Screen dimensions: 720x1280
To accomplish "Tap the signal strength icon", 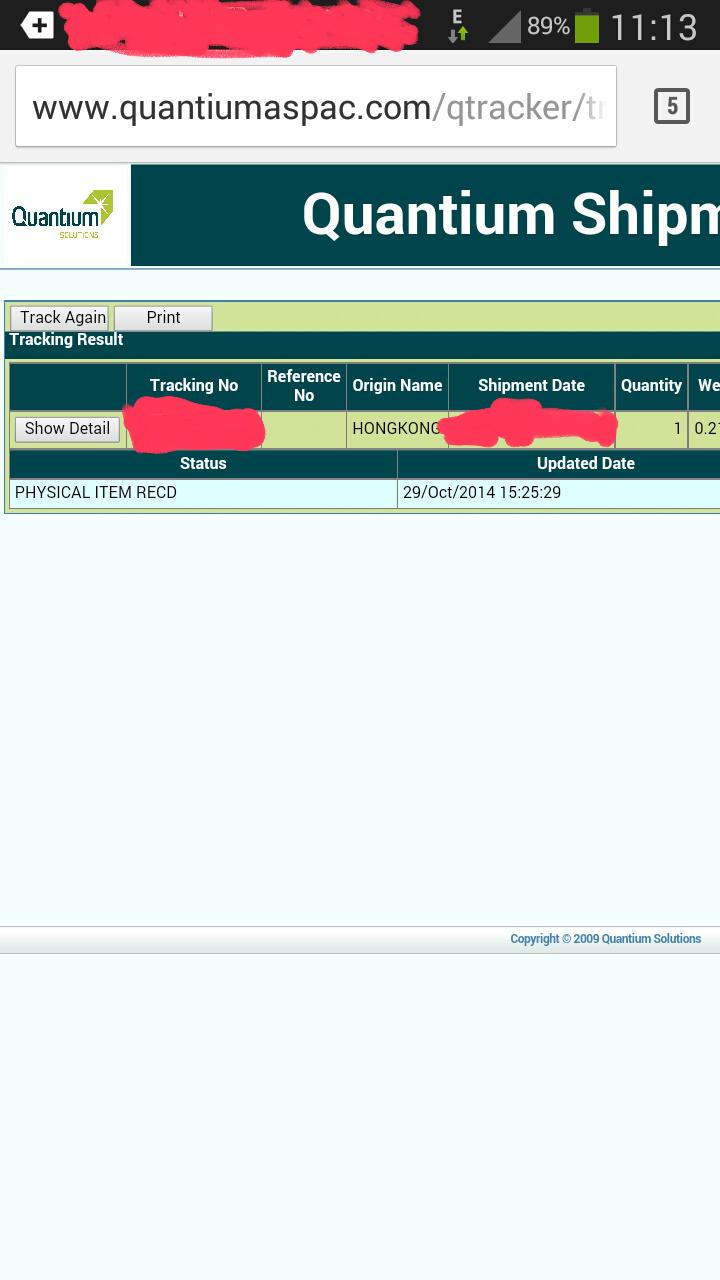I will click(x=504, y=27).
